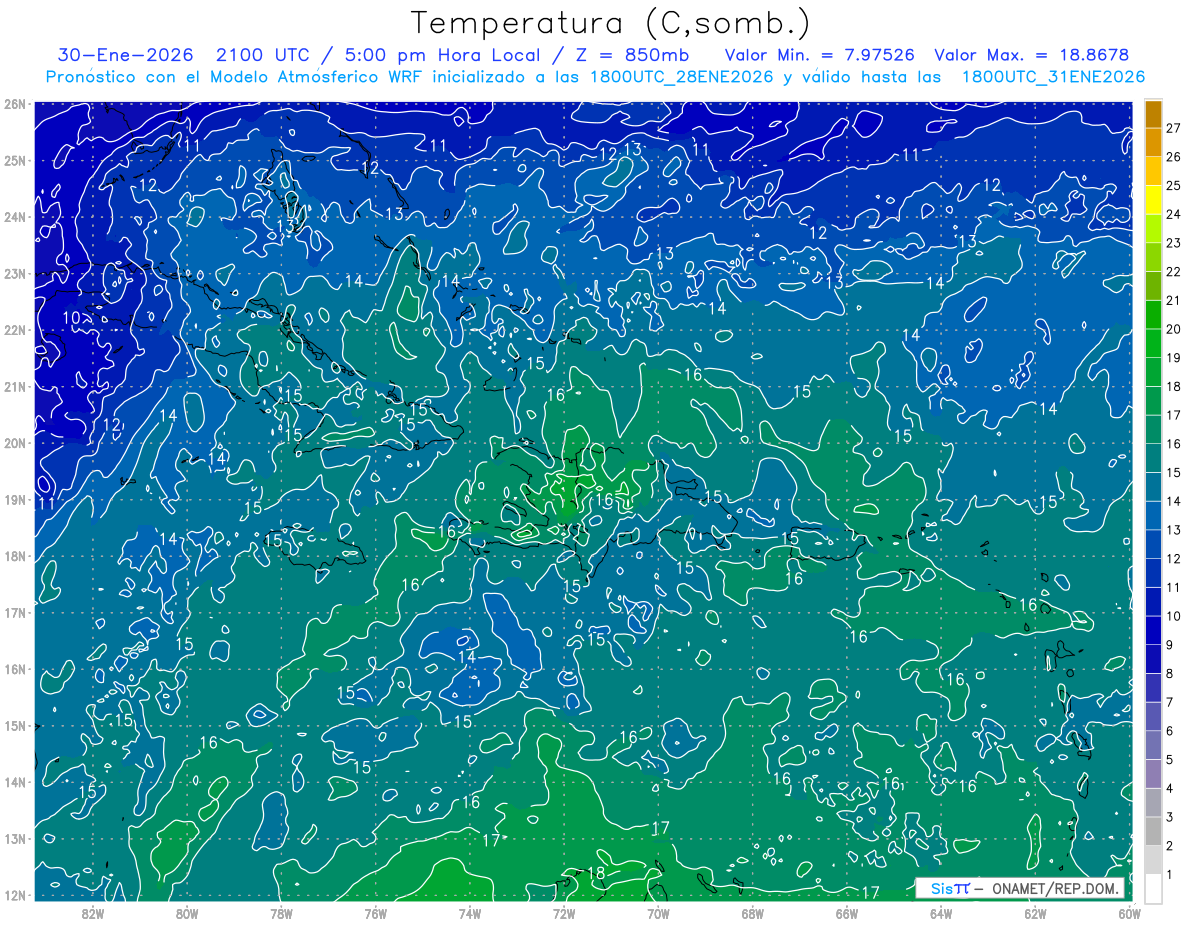Screen dimensions: 1200x927
Task: Click the '1800UTC_31ENE2026' valid-until time text
Action: (x=1053, y=77)
